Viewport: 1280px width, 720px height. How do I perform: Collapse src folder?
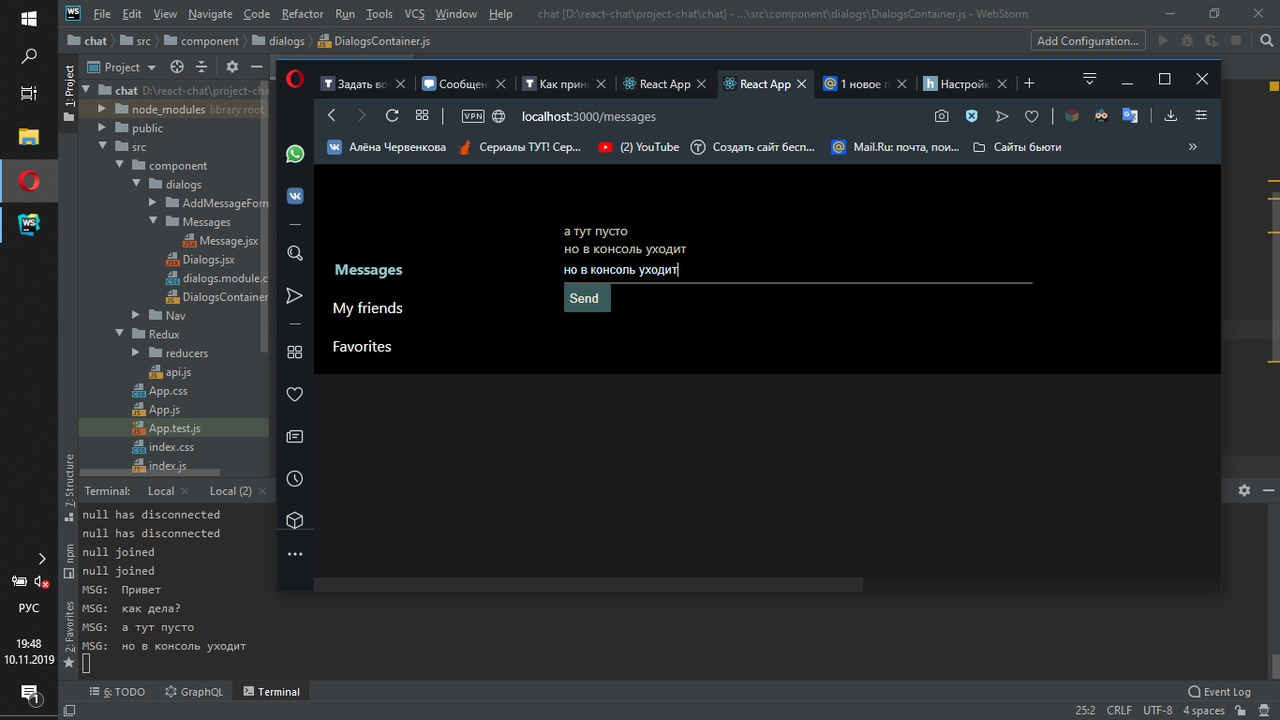click(x=102, y=147)
